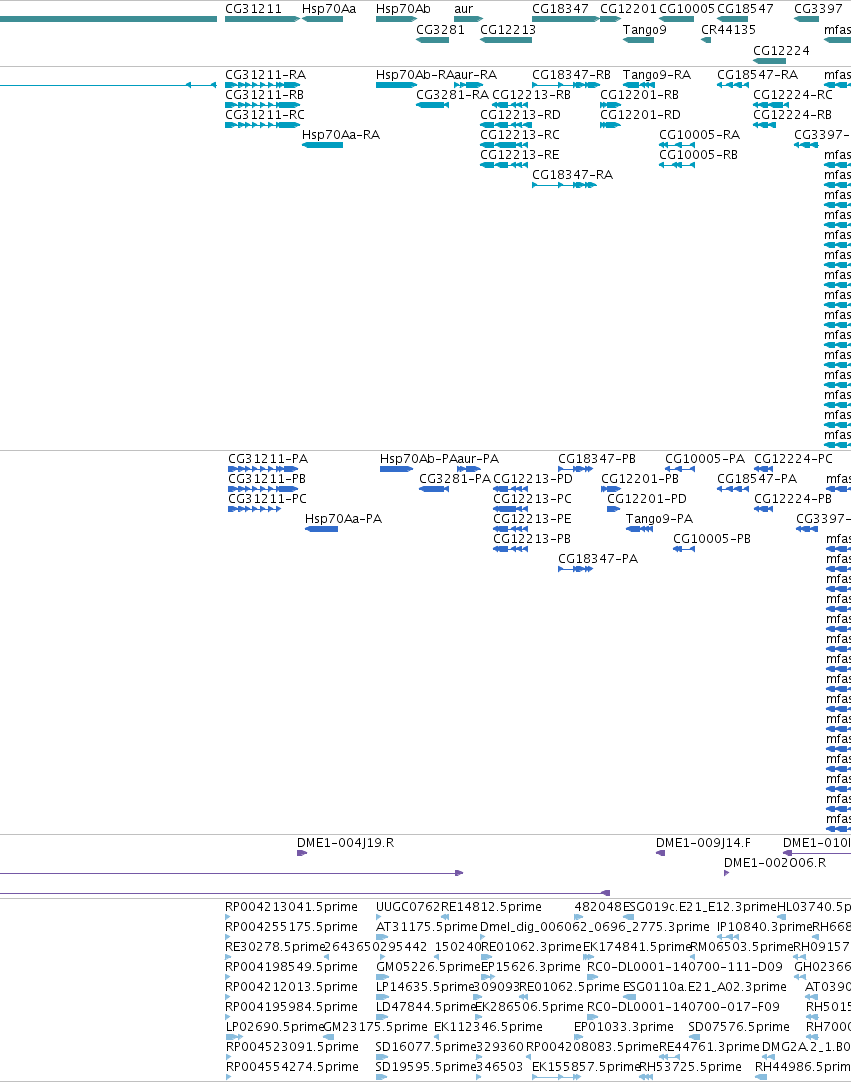Click the CG18547 gene label
Image resolution: width=851 pixels, height=1082 pixels.
(x=745, y=9)
